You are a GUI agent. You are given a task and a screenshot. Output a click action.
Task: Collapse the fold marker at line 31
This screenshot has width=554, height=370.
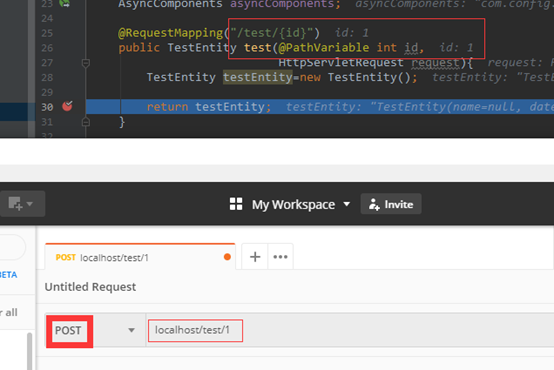coord(86,122)
